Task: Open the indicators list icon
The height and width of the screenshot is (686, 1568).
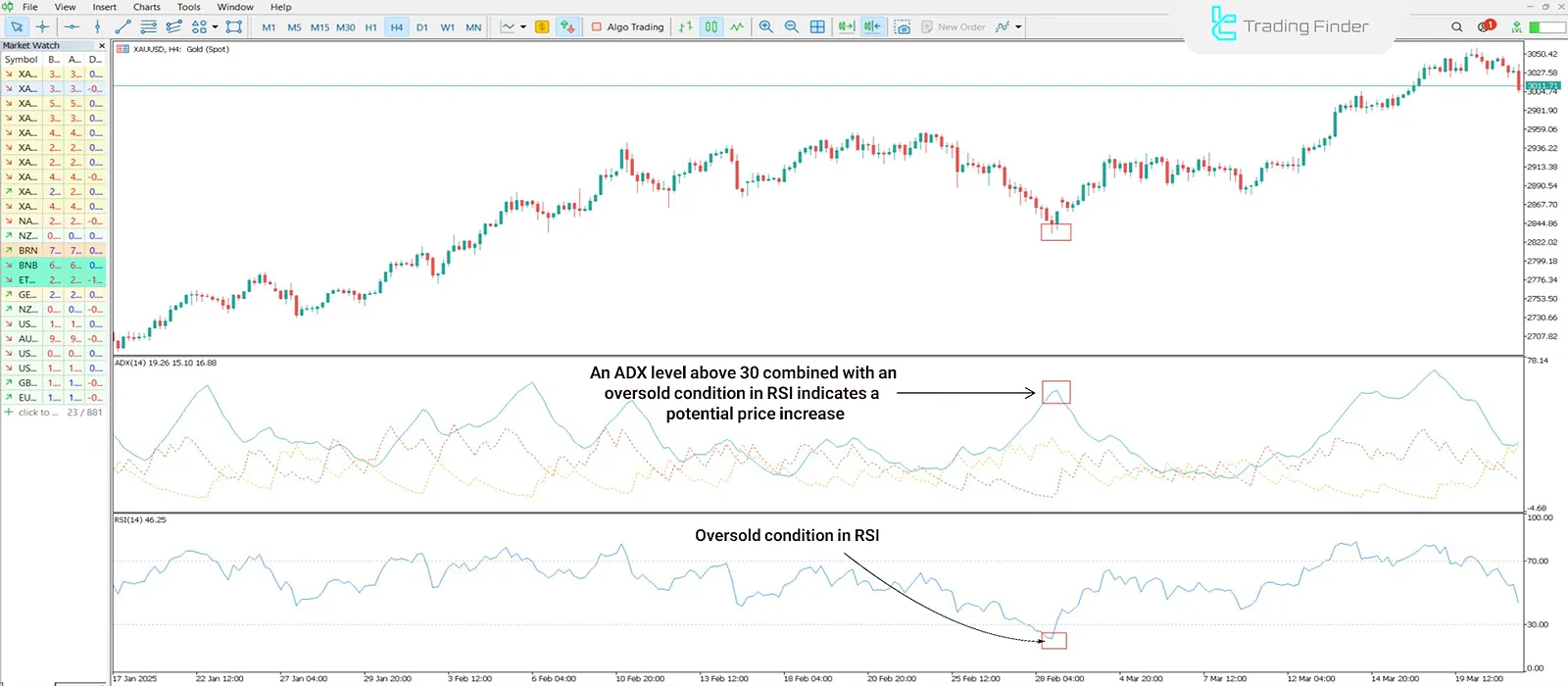Action: (1002, 26)
